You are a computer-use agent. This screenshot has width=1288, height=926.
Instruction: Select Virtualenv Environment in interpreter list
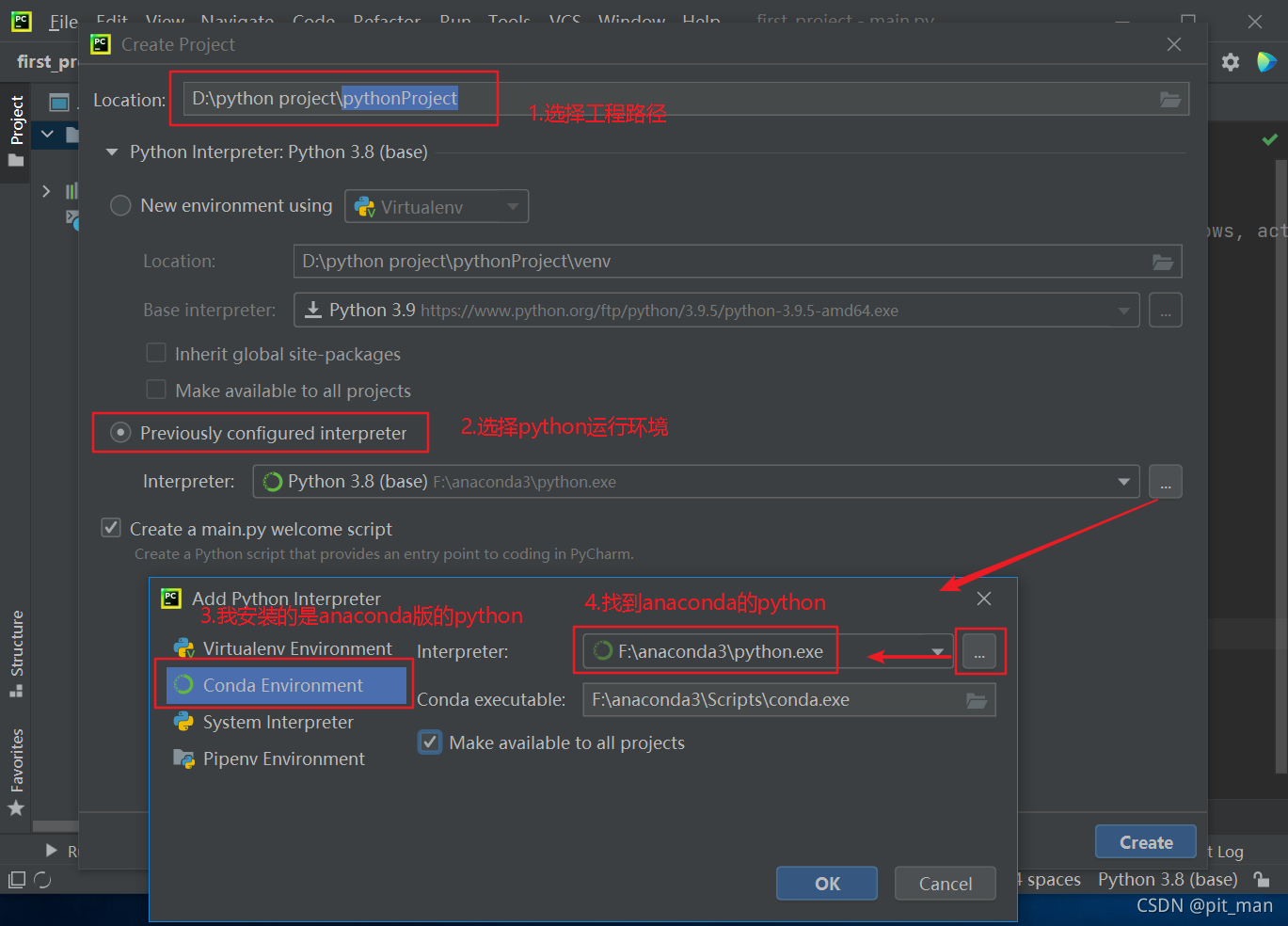click(x=286, y=648)
